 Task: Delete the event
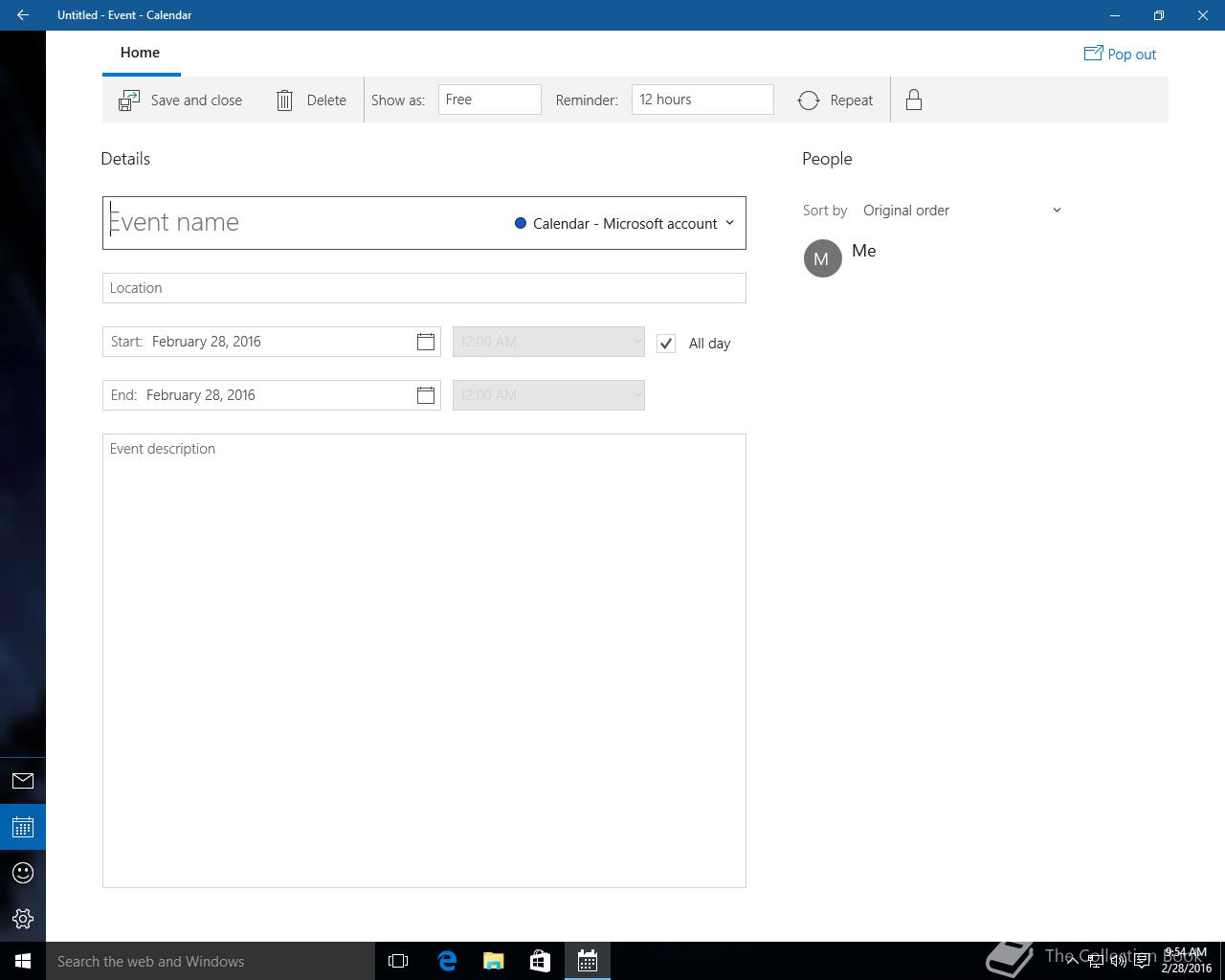coord(311,100)
